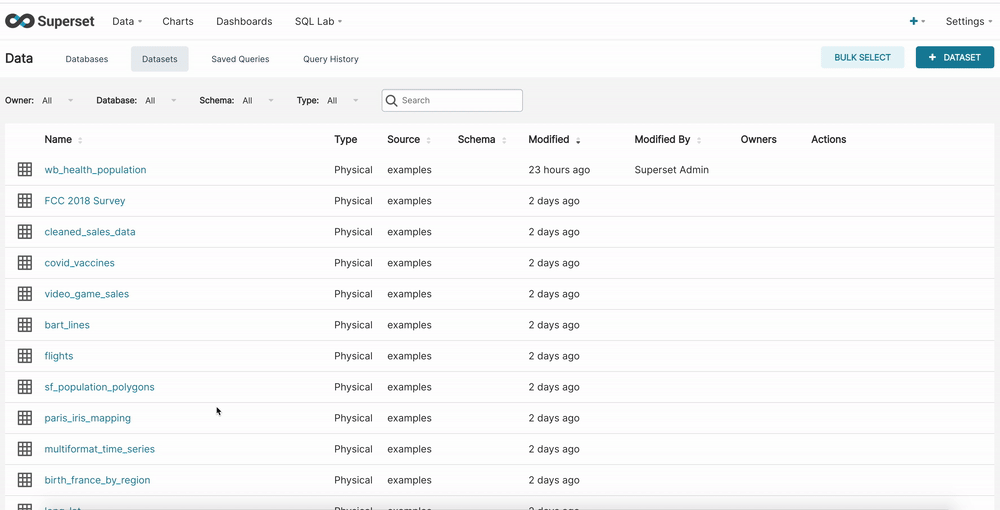Switch to Query History tab
The image size is (1000, 510).
click(x=330, y=59)
